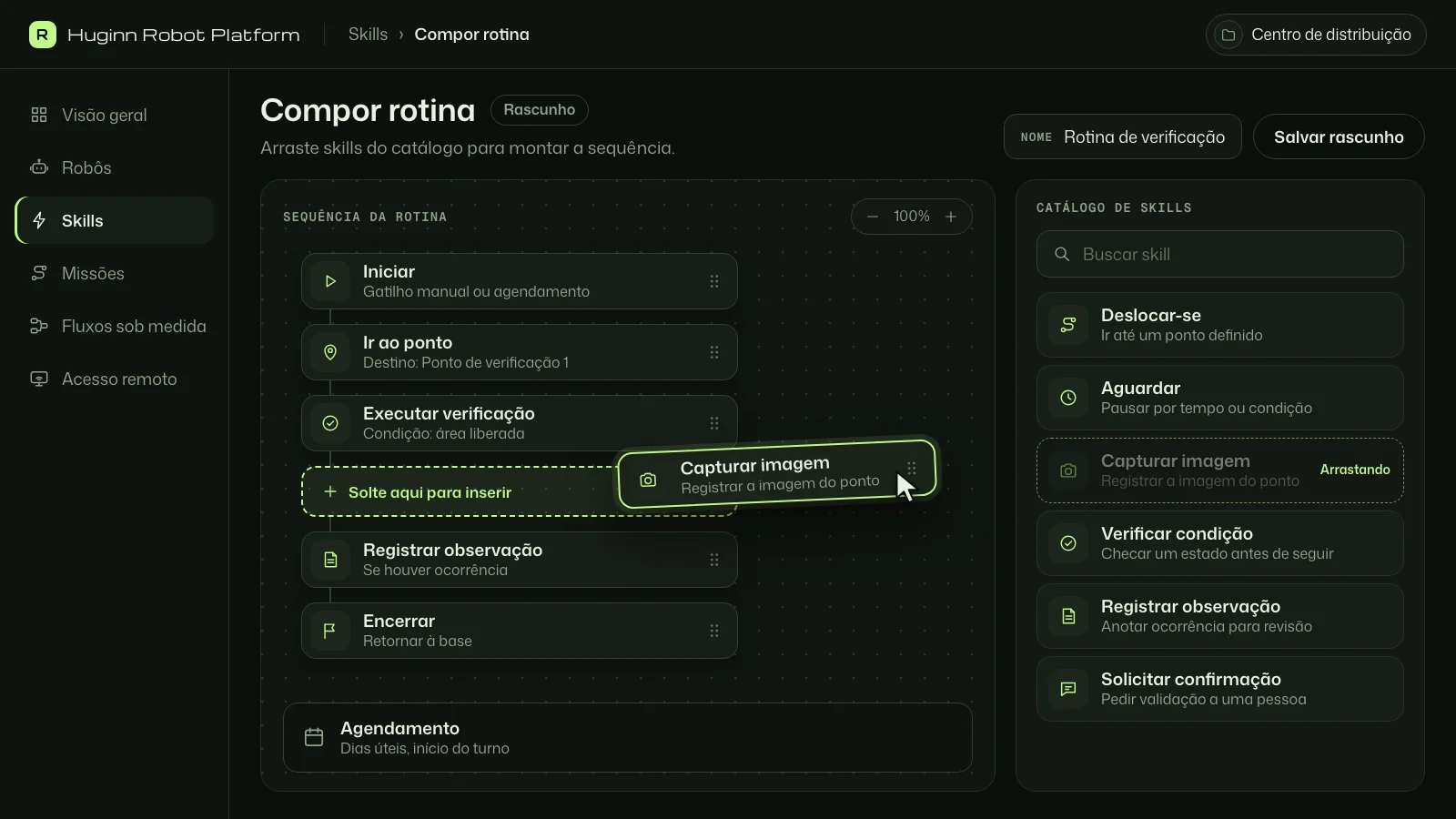Select the Executar verificação step title
This screenshot has height=819, width=1456.
[x=449, y=413]
